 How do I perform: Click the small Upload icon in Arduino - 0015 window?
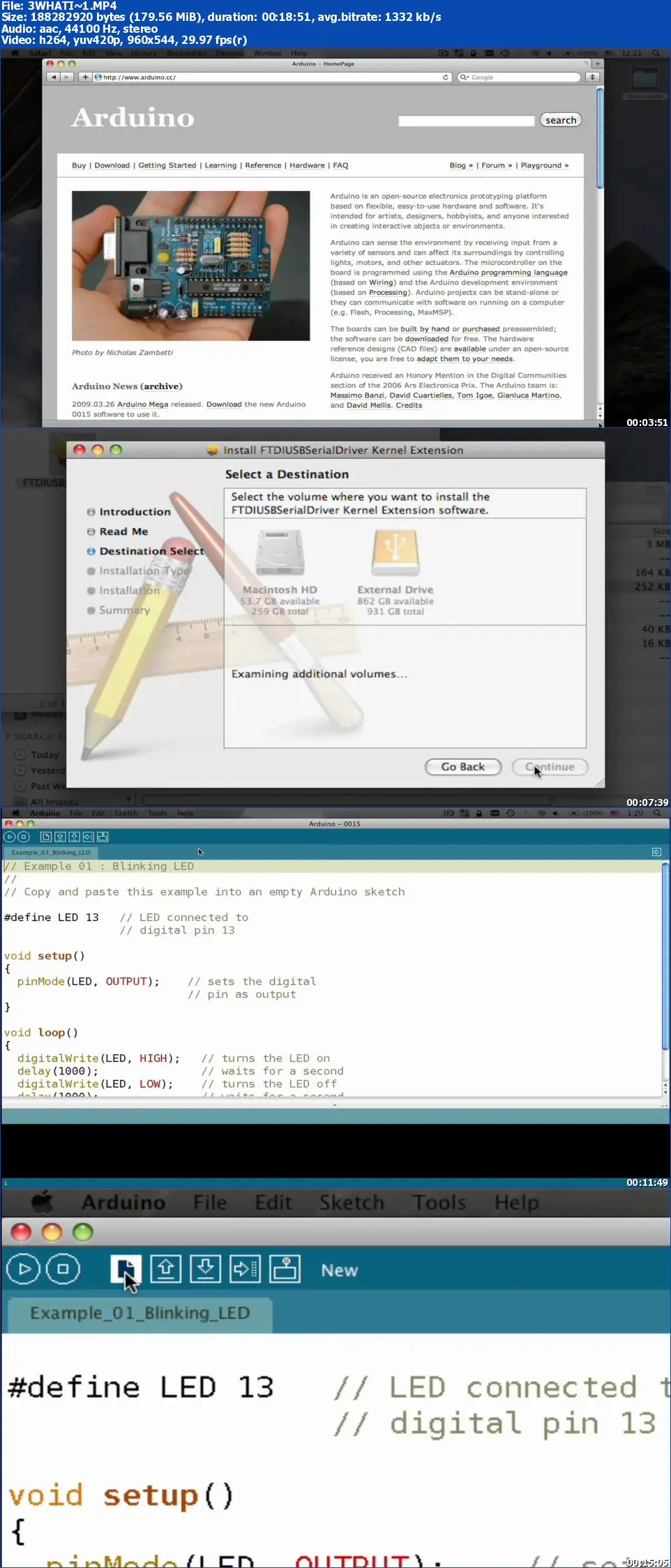89,837
